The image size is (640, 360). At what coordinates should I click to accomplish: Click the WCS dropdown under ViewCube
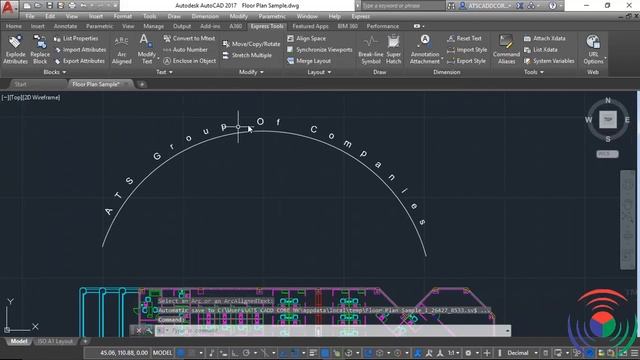(x=607, y=154)
